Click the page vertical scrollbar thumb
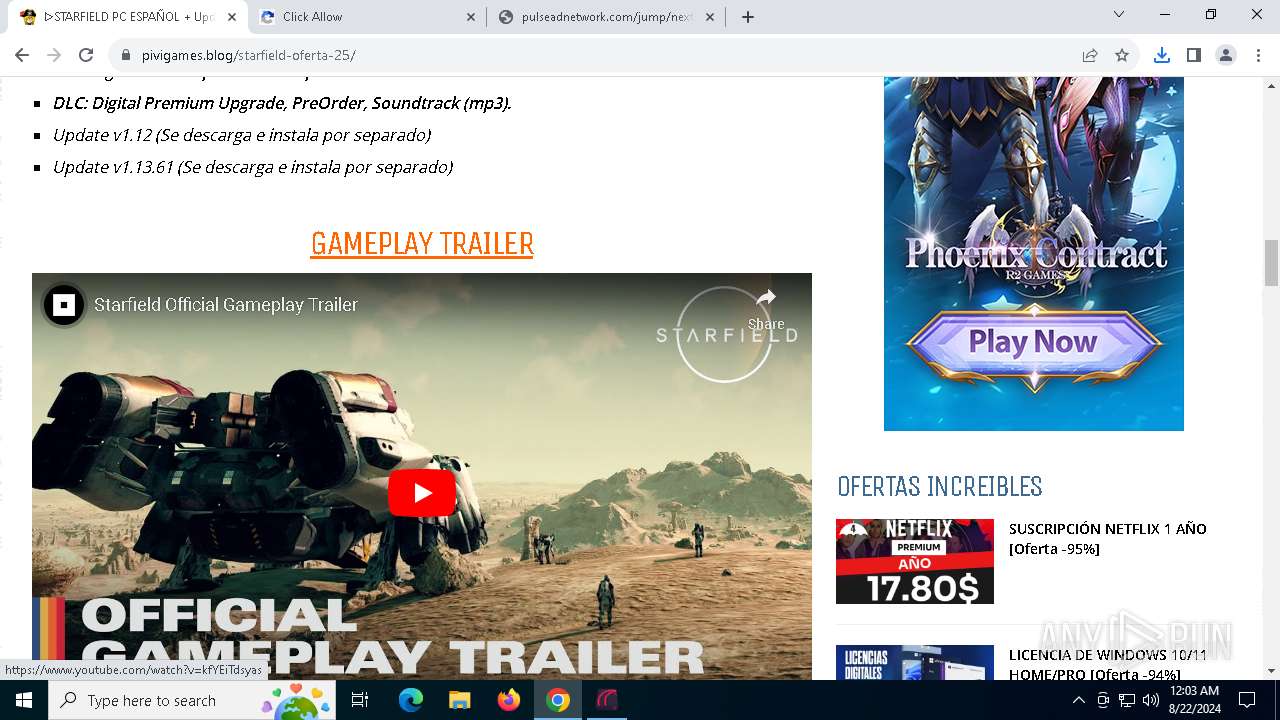Screen dimensions: 1280x720 (x=1271, y=263)
